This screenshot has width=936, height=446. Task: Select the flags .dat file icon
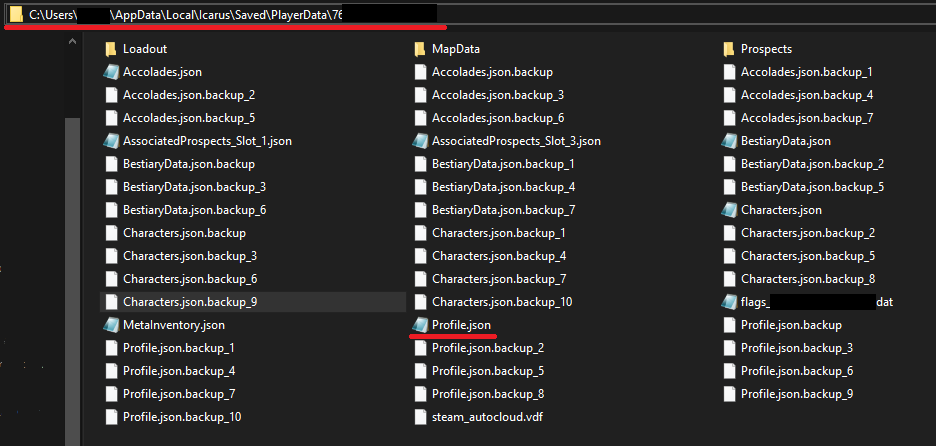[729, 302]
